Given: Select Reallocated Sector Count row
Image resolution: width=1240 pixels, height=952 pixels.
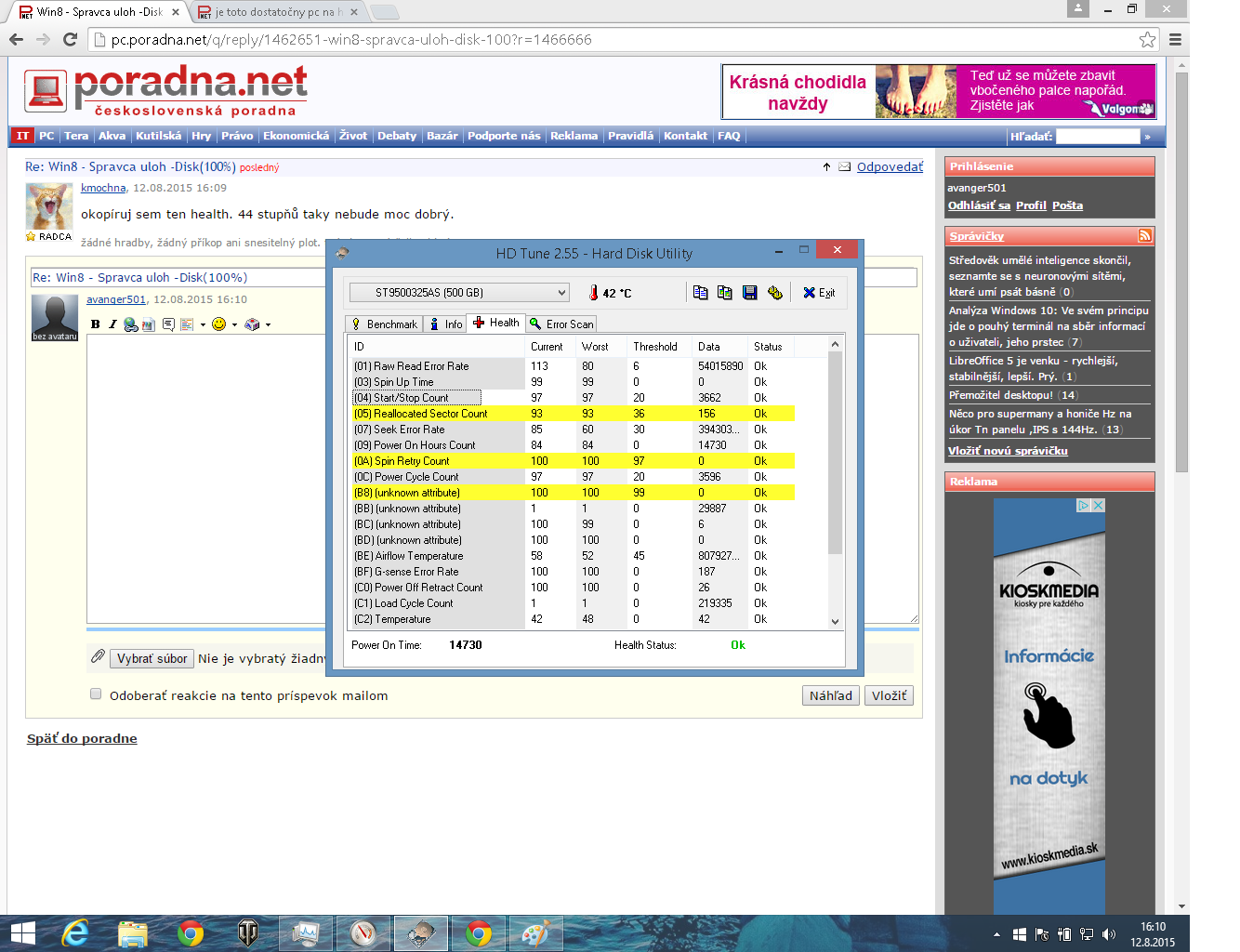Looking at the screenshot, I should [x=573, y=414].
